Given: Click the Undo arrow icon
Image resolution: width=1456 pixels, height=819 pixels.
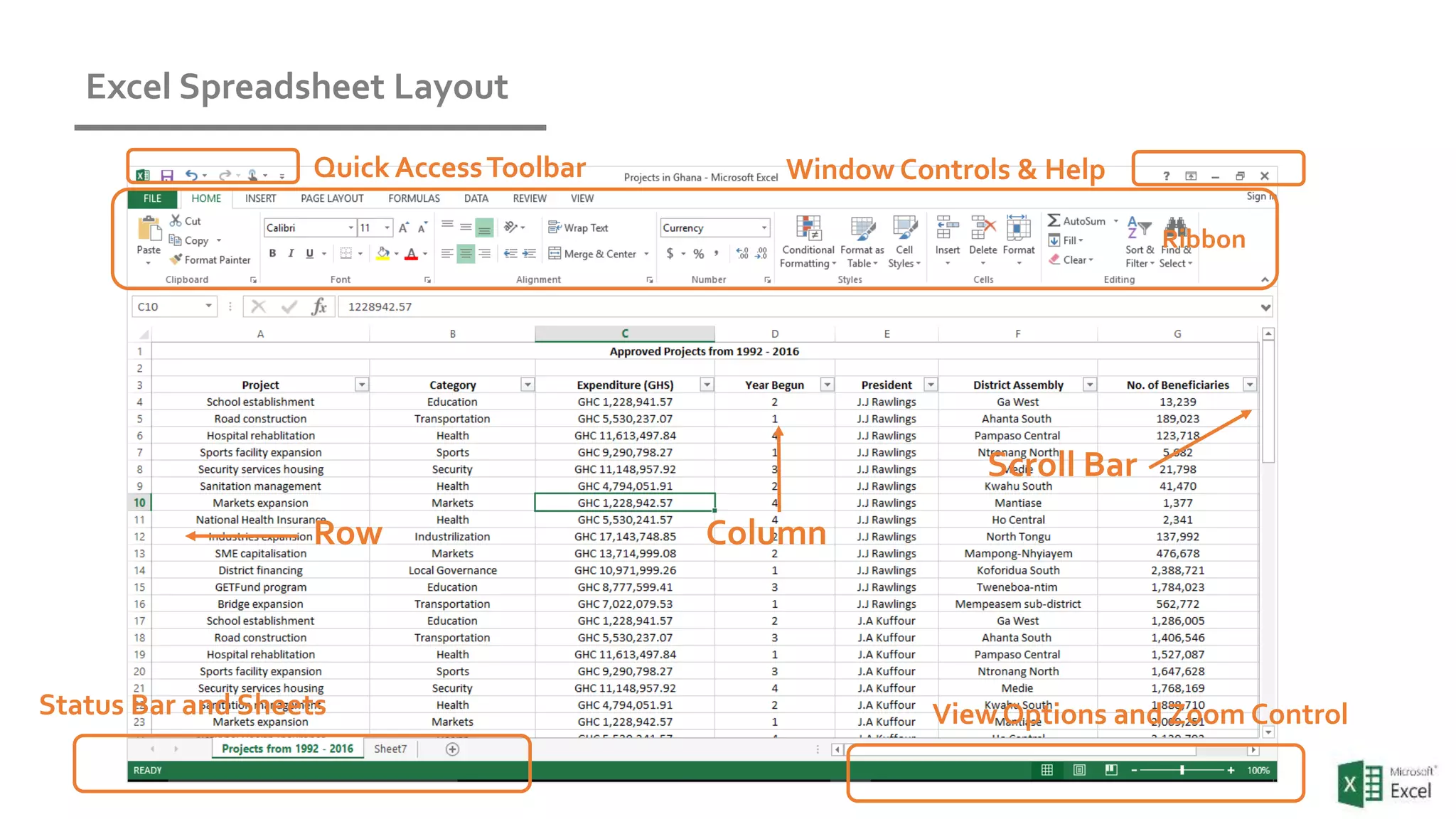Looking at the screenshot, I should pyautogui.click(x=191, y=175).
